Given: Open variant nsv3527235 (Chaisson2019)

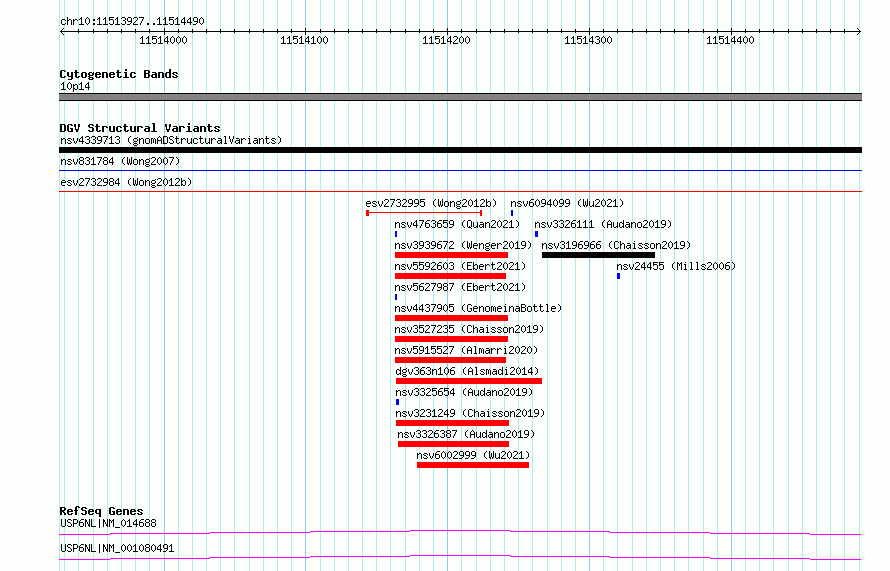Looking at the screenshot, I should point(469,329).
